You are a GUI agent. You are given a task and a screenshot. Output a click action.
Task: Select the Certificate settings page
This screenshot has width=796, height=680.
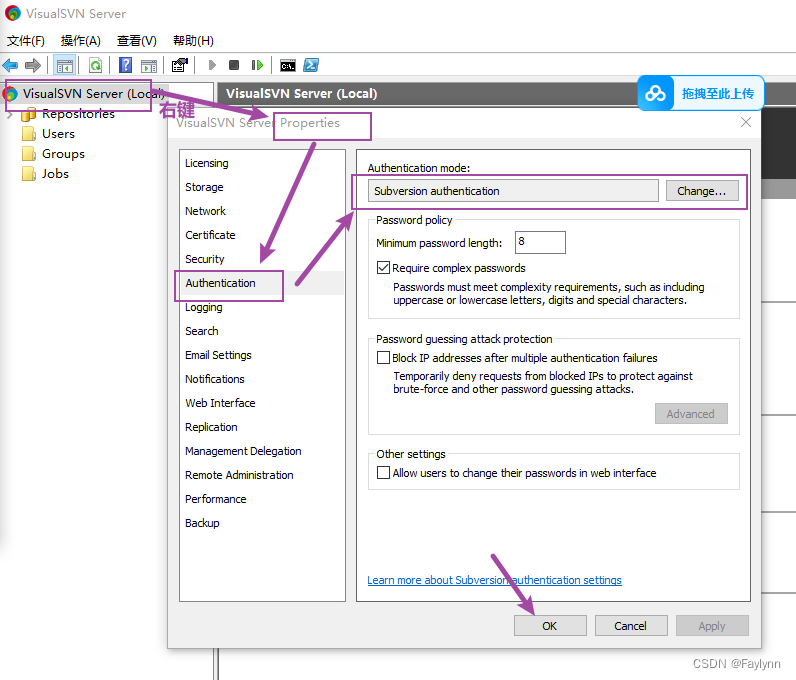pyautogui.click(x=210, y=235)
